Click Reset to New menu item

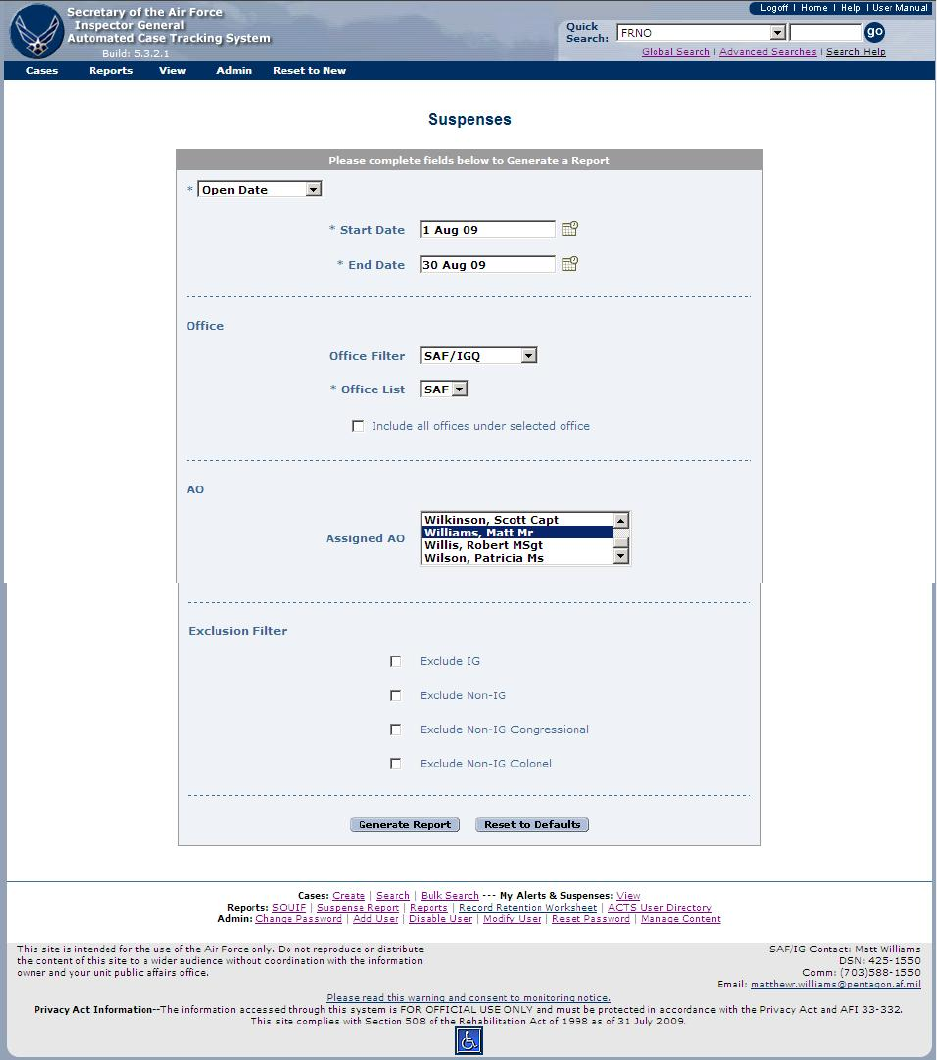click(310, 70)
